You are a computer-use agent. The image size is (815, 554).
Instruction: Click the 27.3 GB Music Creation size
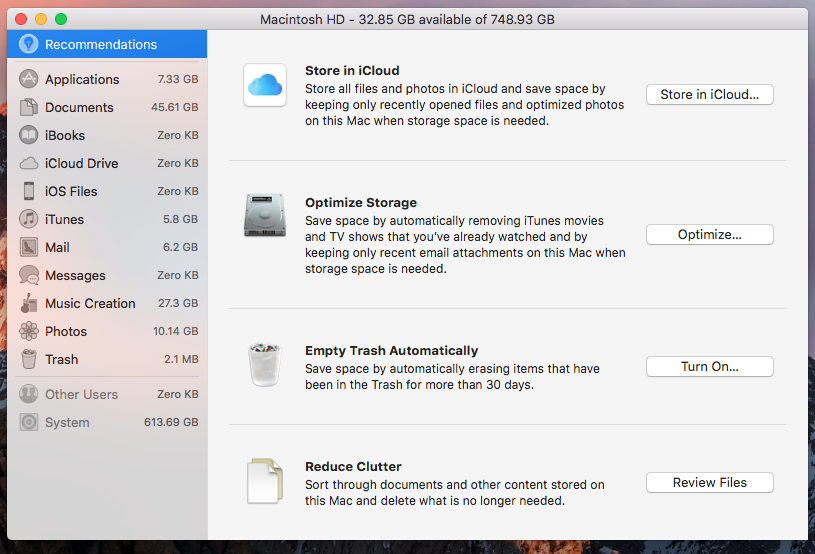click(x=178, y=303)
